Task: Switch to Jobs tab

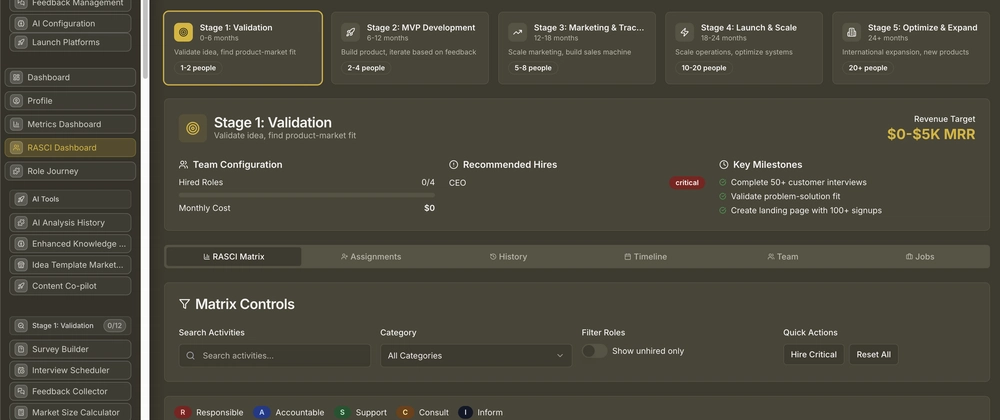Action: pyautogui.click(x=920, y=257)
